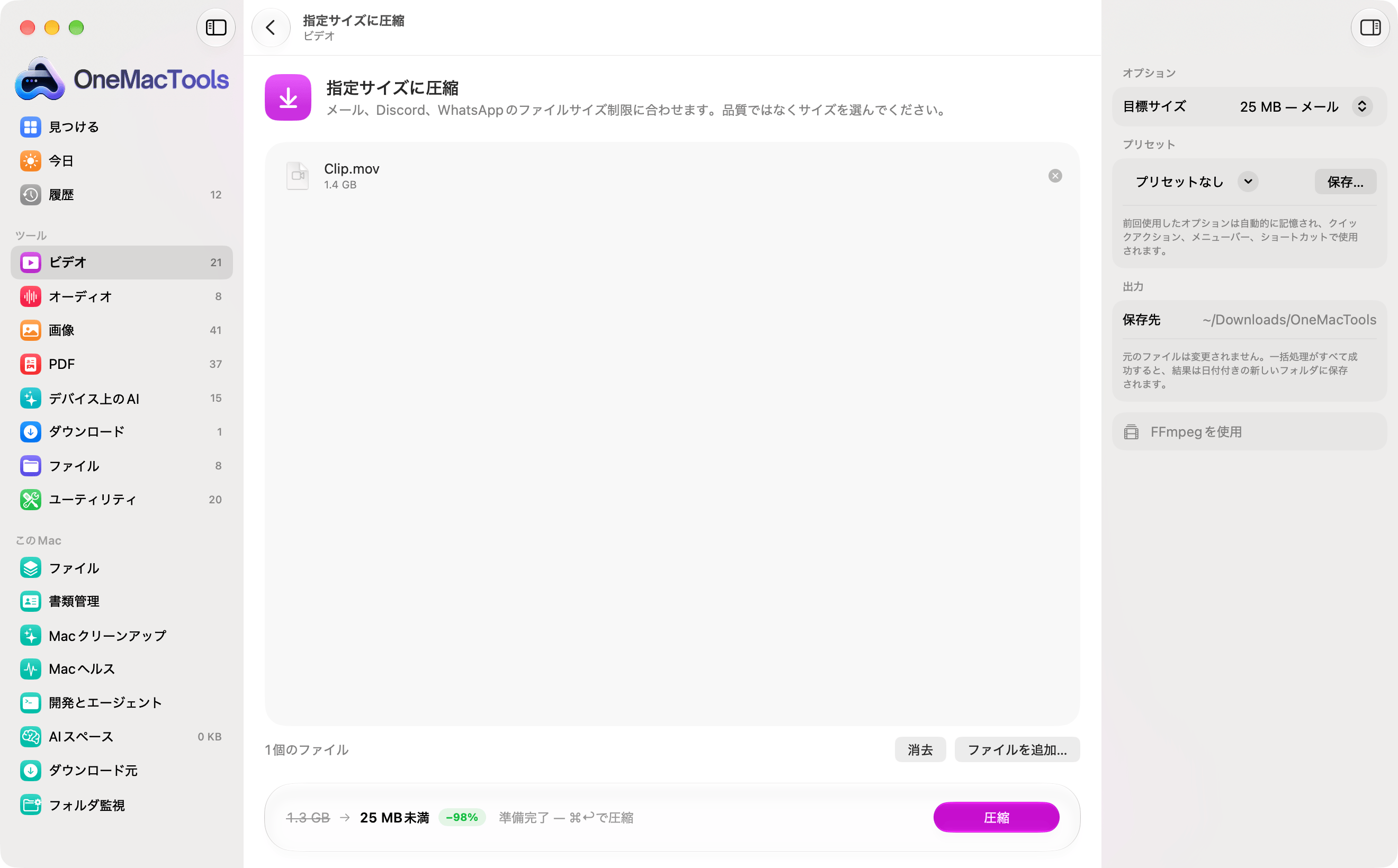Open 履歴 history item

point(121,195)
